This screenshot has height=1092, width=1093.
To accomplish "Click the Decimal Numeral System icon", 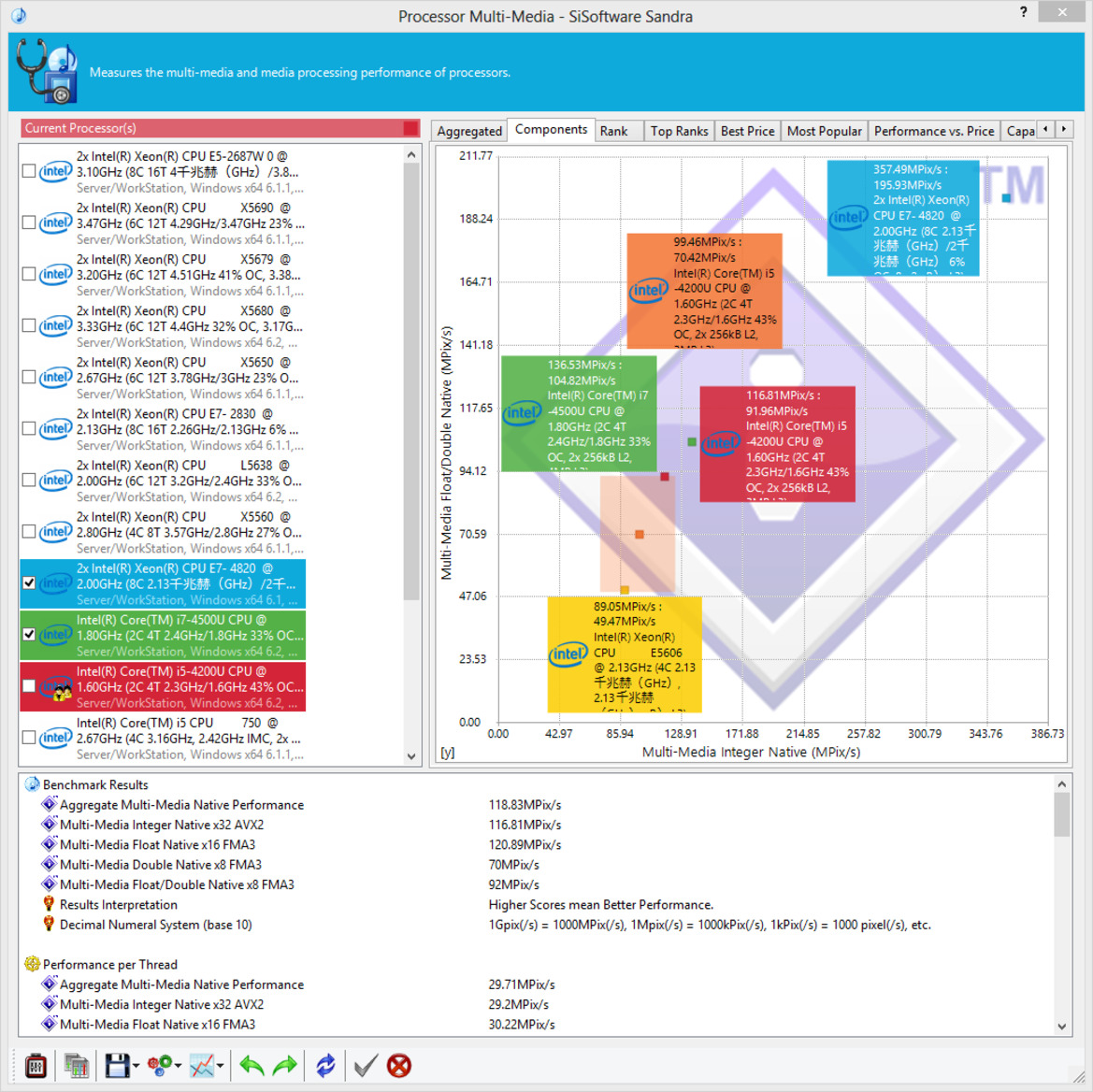I will [x=49, y=925].
